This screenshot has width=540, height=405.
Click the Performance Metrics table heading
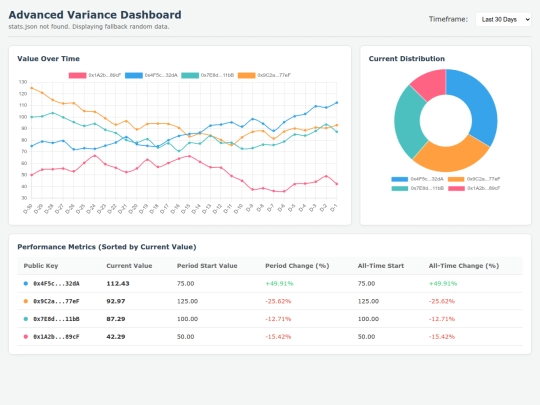point(107,247)
